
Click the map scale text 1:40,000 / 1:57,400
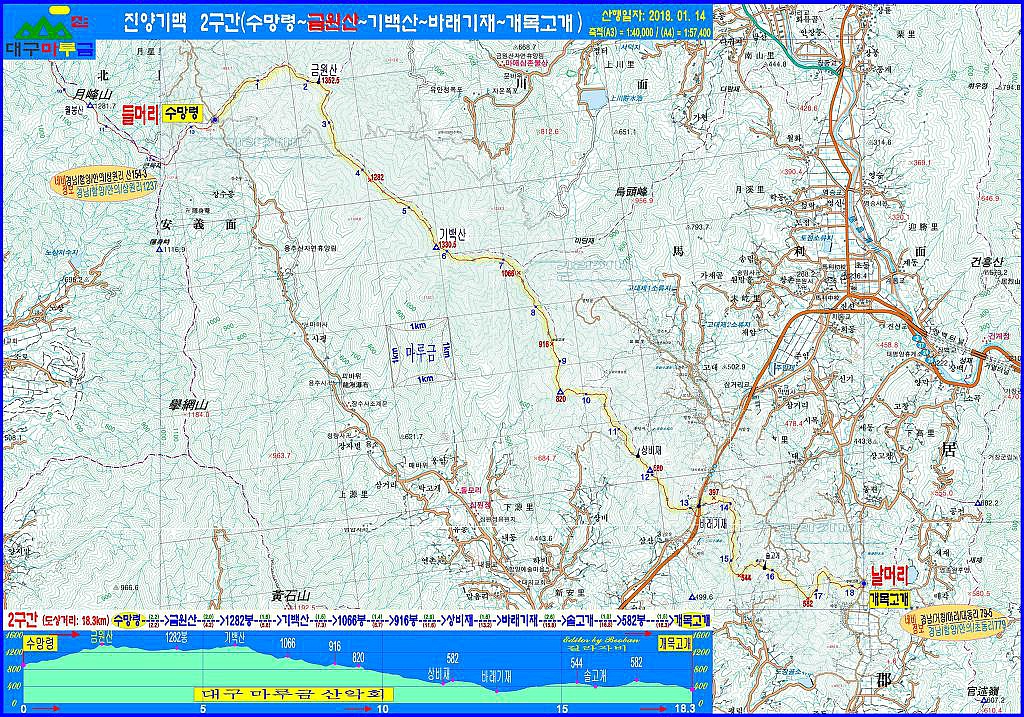click(650, 32)
